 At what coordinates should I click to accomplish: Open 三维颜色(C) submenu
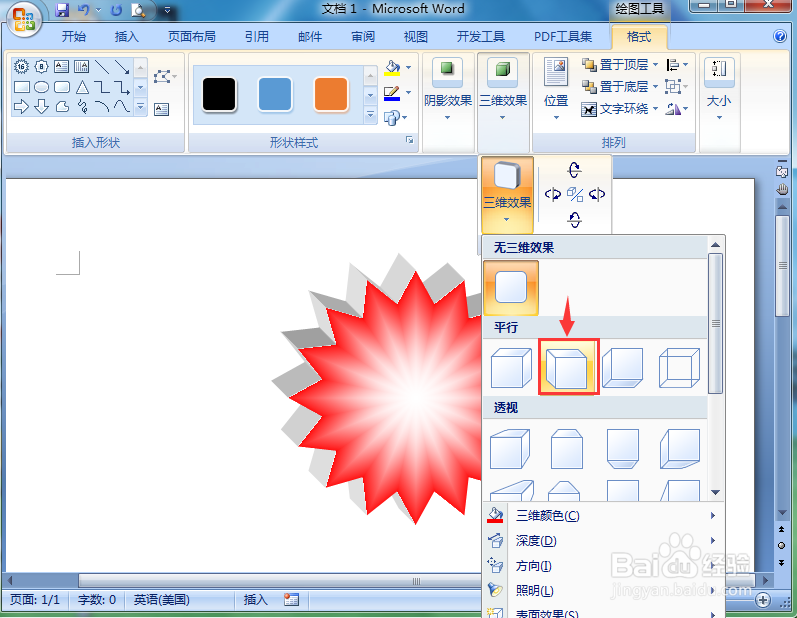(602, 515)
